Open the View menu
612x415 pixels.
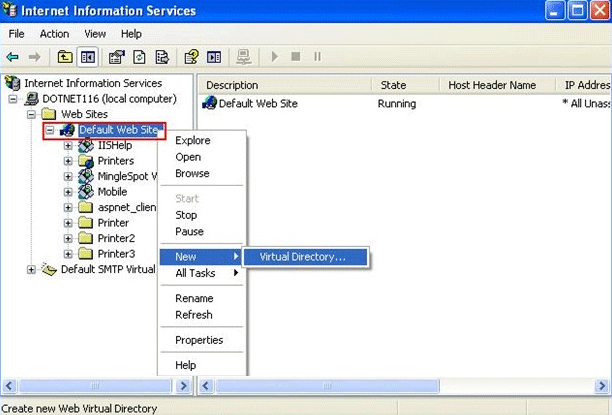pos(95,34)
